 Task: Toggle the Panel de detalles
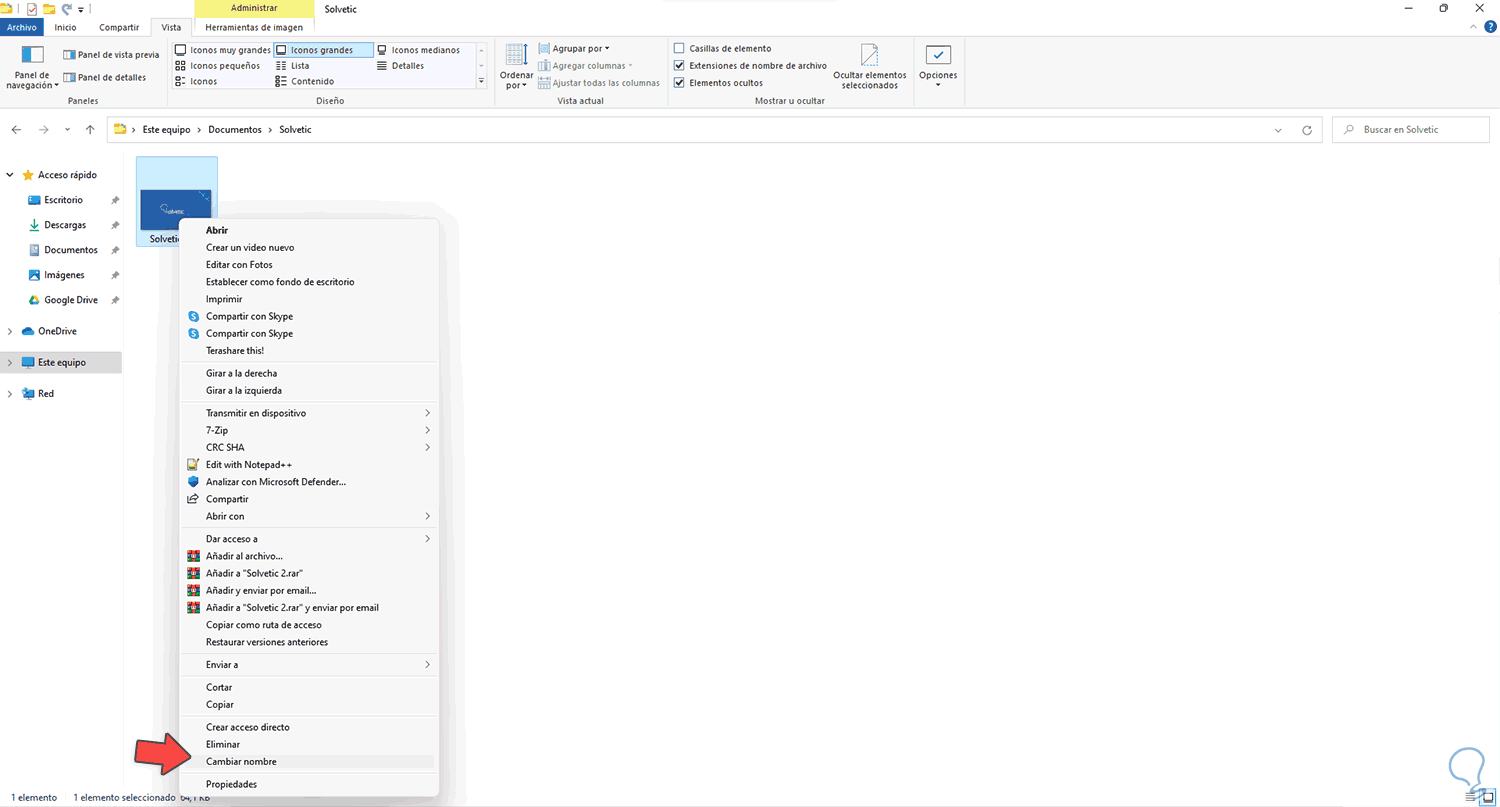click(104, 77)
